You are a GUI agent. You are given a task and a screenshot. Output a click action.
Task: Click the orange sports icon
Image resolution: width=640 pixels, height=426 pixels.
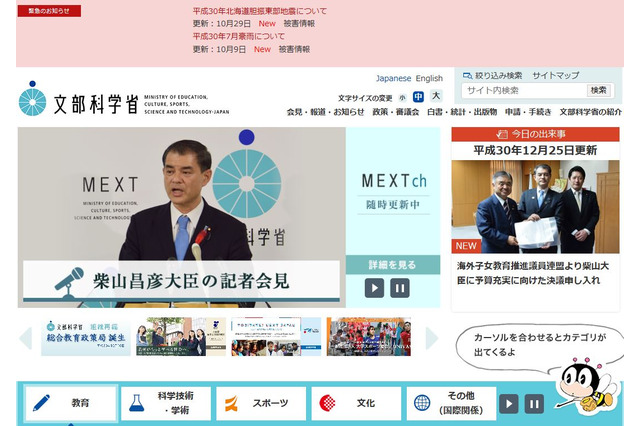231,403
